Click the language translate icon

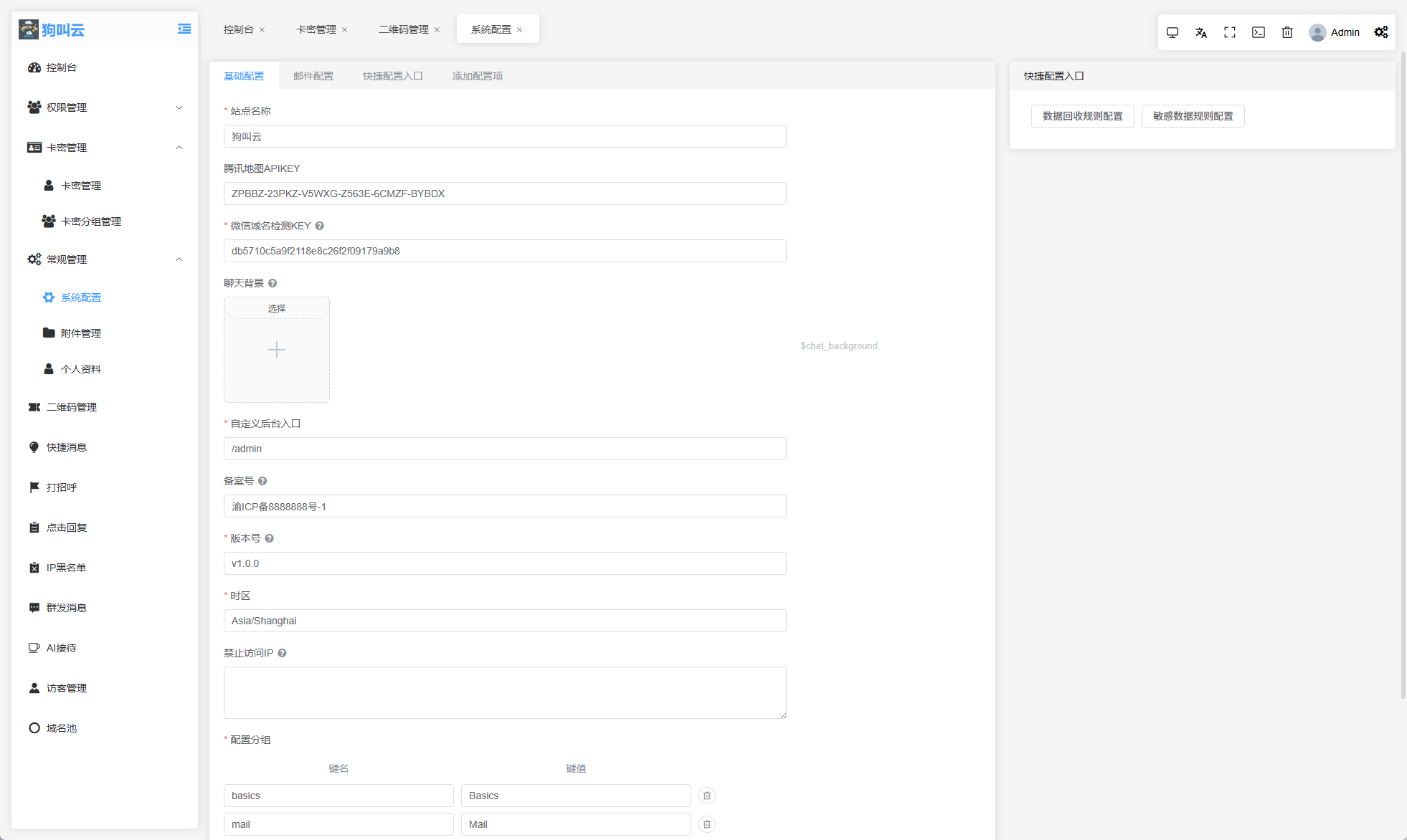click(1201, 32)
